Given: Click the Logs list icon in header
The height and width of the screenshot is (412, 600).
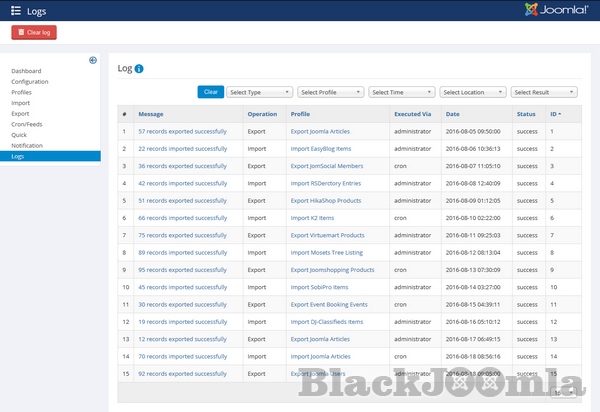Looking at the screenshot, I should [x=15, y=10].
